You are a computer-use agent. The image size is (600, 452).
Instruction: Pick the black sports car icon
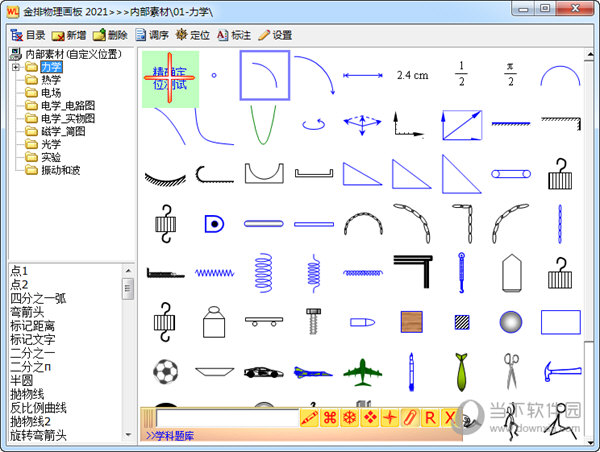(x=264, y=372)
